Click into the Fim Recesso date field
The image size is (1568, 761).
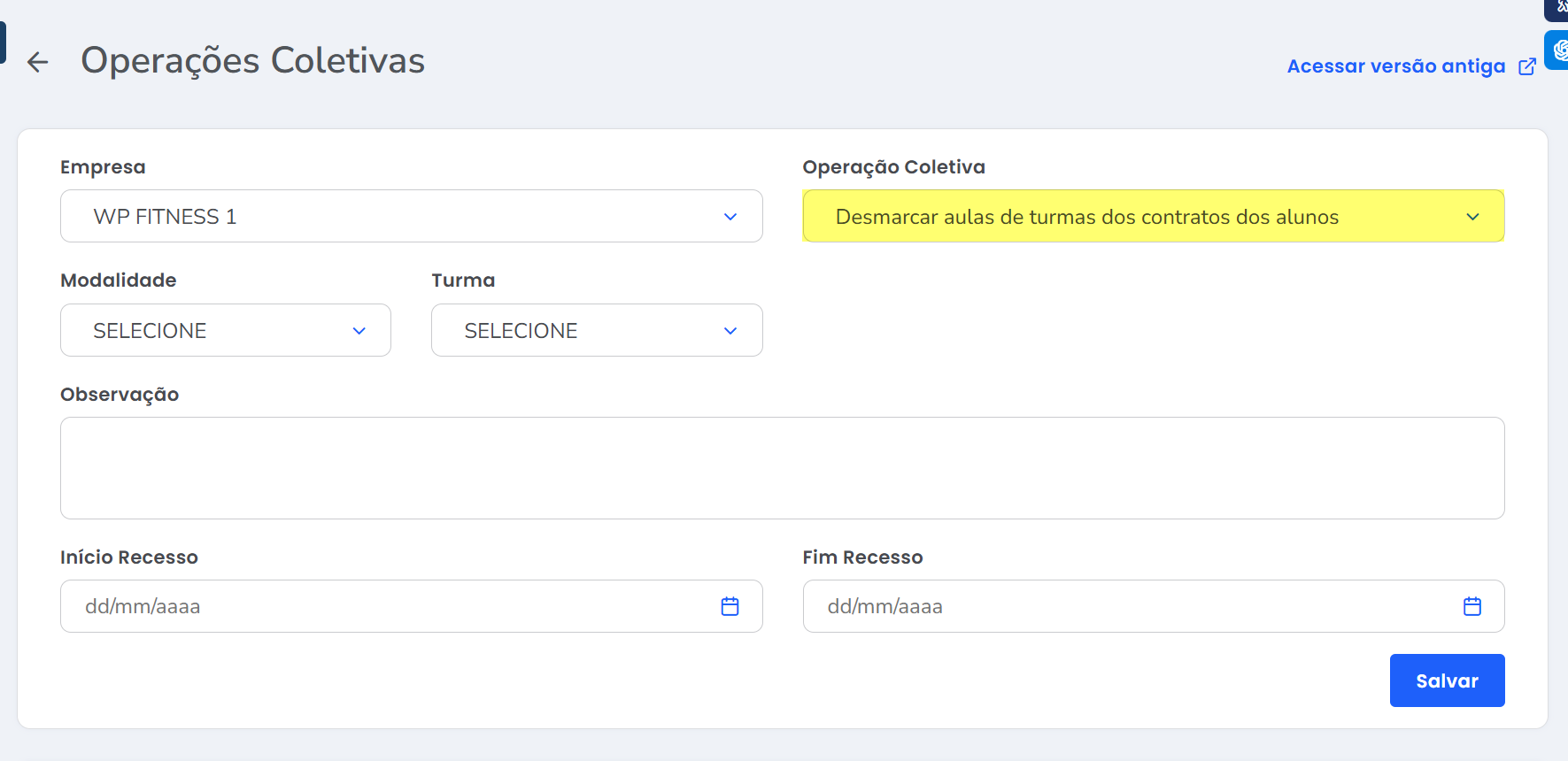point(1124,606)
